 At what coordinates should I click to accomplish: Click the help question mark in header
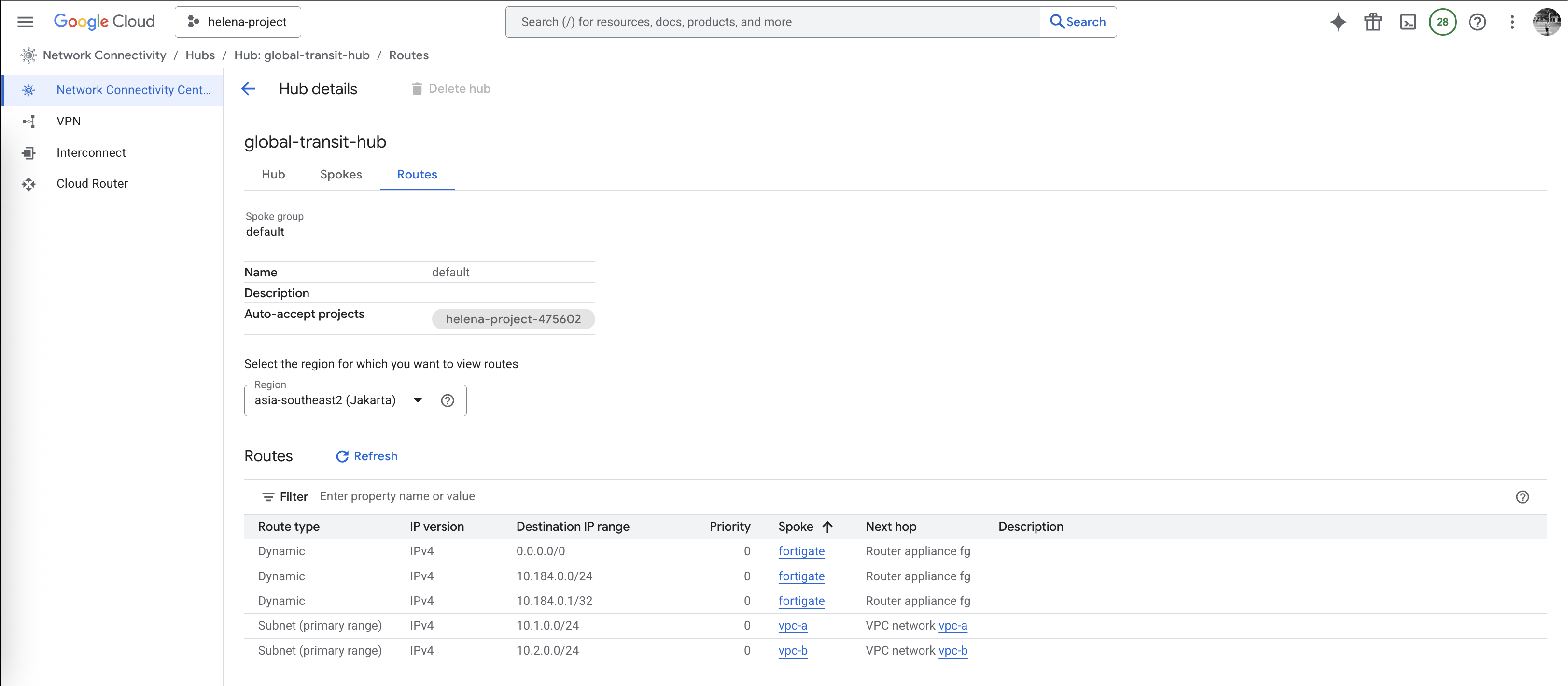coord(1477,22)
